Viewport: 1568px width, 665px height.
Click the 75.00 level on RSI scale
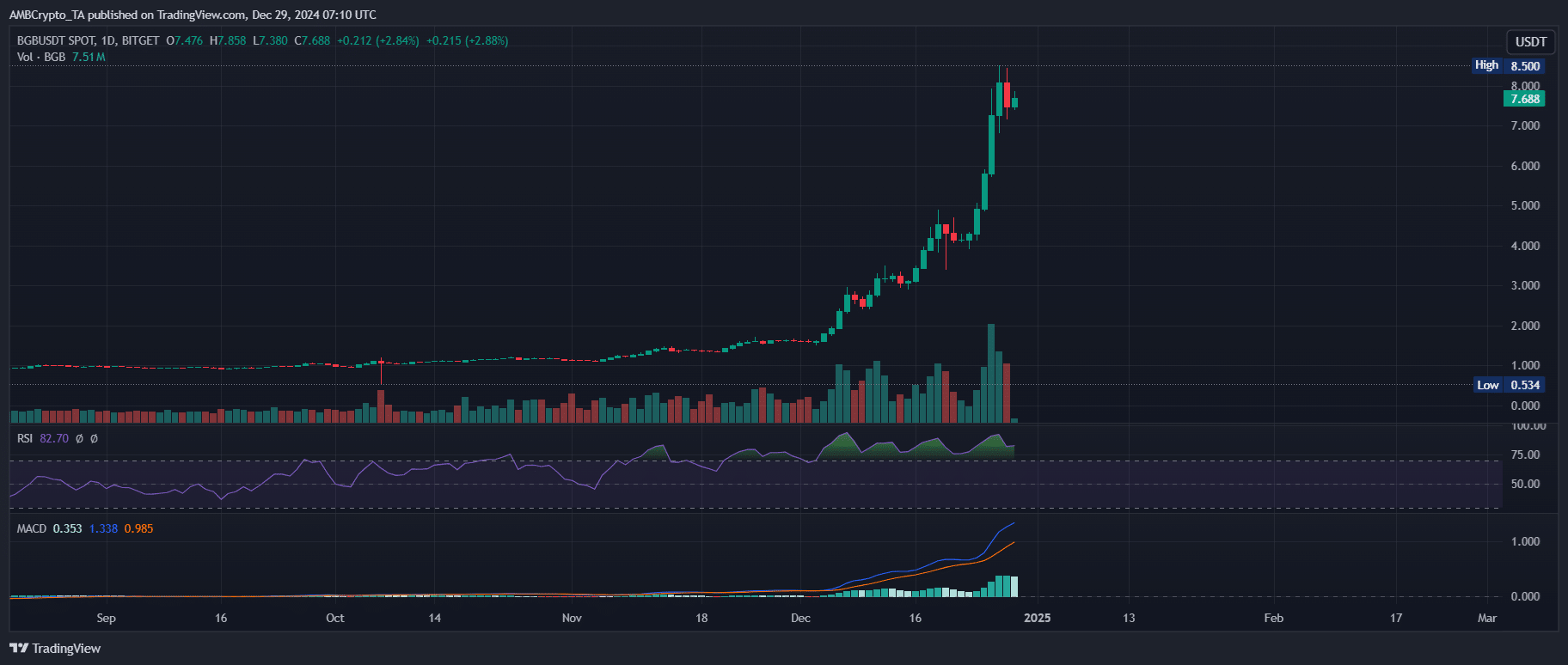[x=1525, y=455]
